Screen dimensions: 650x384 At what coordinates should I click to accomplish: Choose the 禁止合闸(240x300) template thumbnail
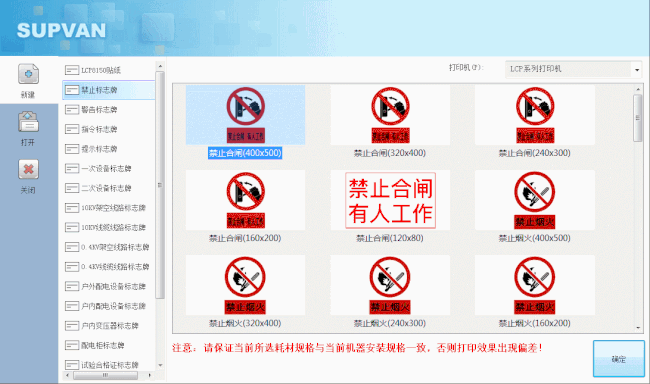(535, 115)
